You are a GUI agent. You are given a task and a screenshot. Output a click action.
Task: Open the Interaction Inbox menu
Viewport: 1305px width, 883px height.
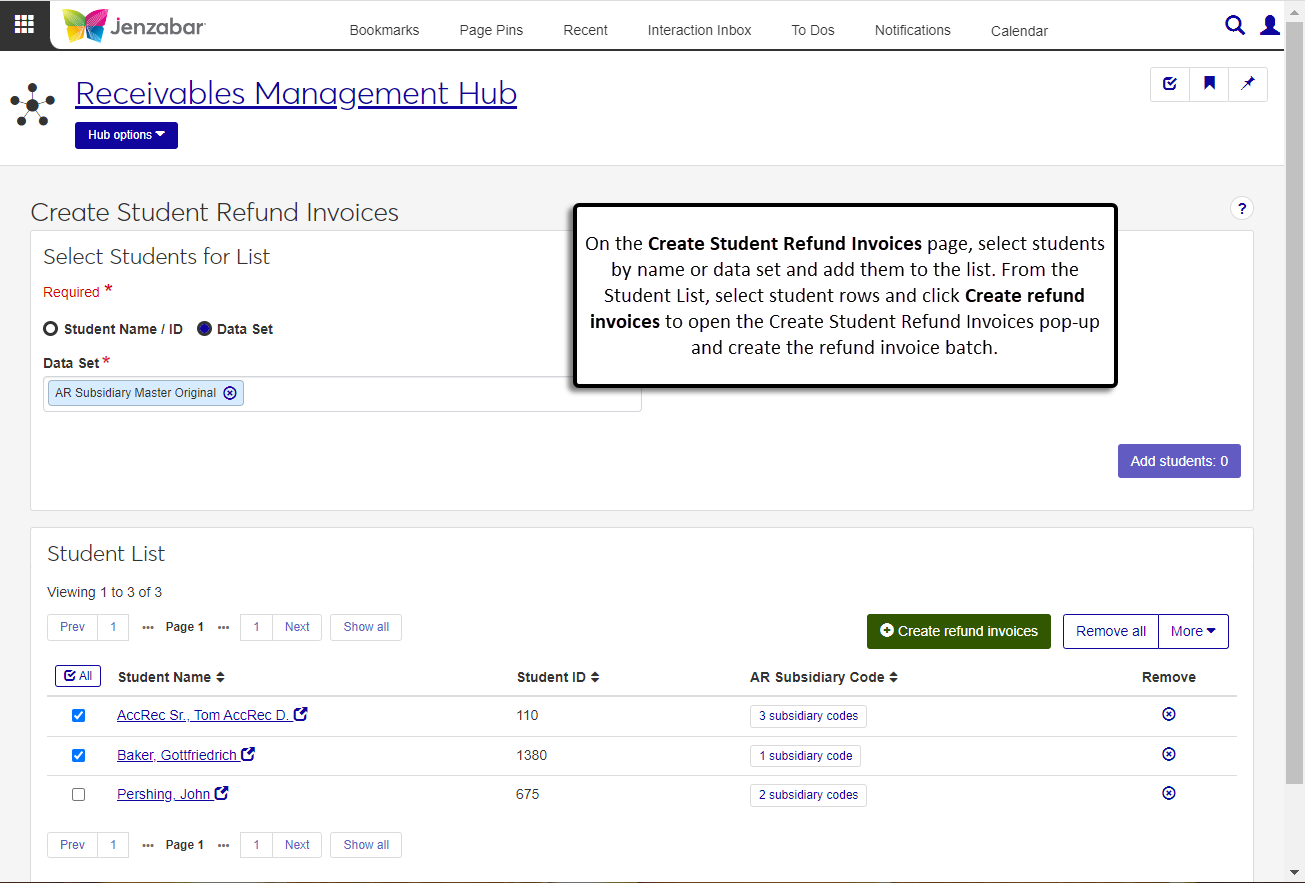[699, 30]
